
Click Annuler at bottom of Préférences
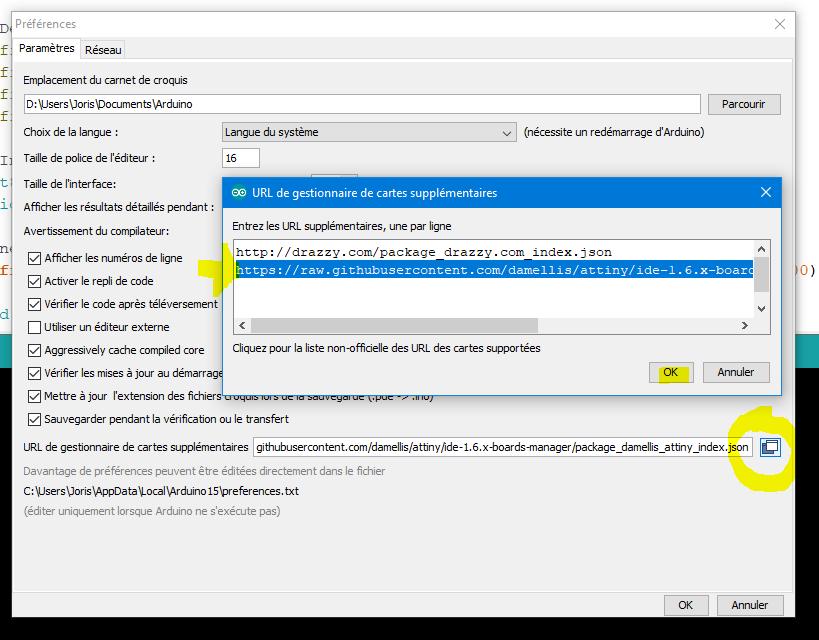click(750, 605)
